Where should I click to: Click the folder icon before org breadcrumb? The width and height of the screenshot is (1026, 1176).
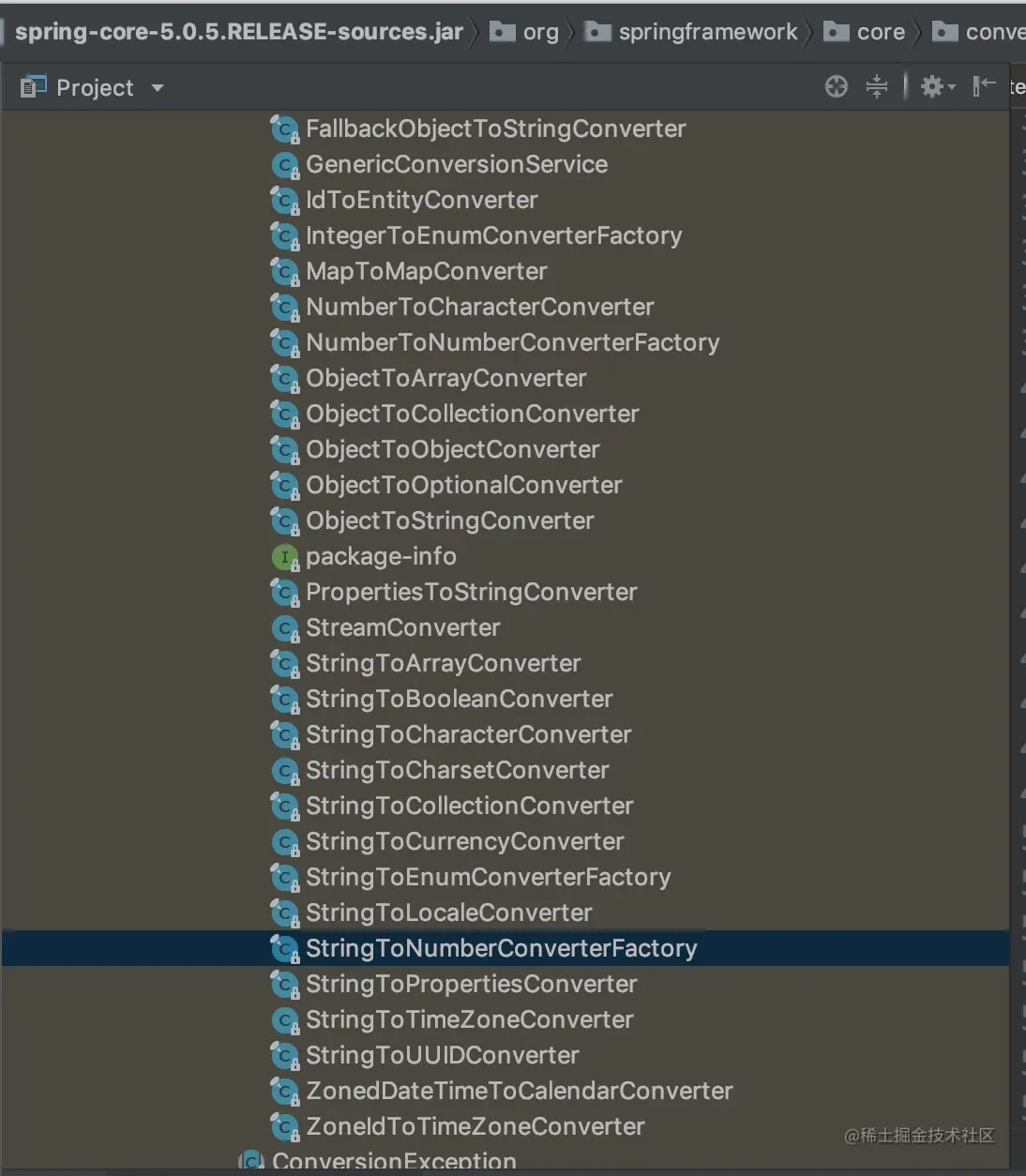(x=503, y=32)
